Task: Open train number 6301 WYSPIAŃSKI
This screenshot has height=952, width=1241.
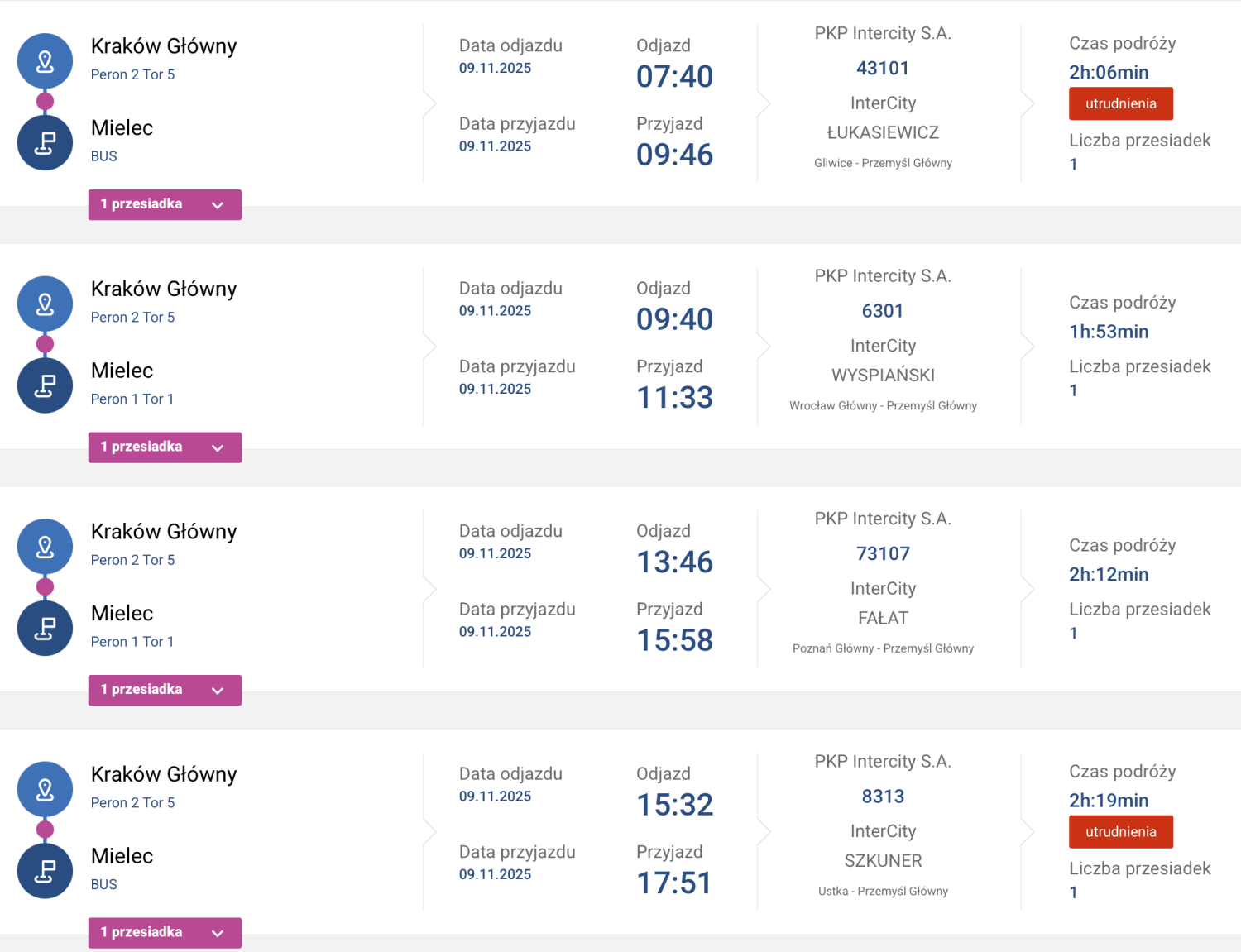Action: (883, 311)
